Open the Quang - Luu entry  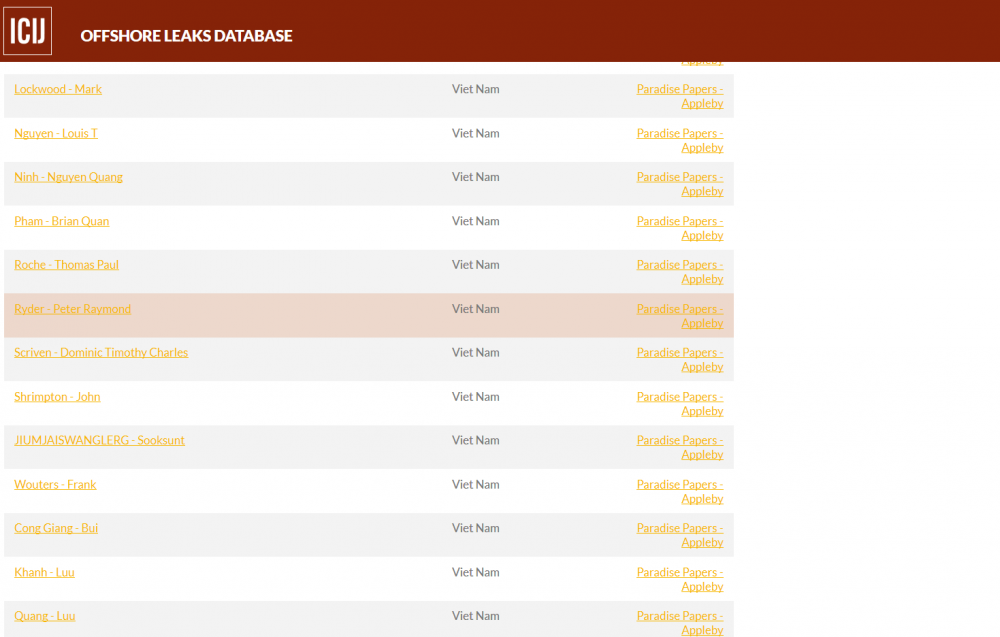[44, 616]
